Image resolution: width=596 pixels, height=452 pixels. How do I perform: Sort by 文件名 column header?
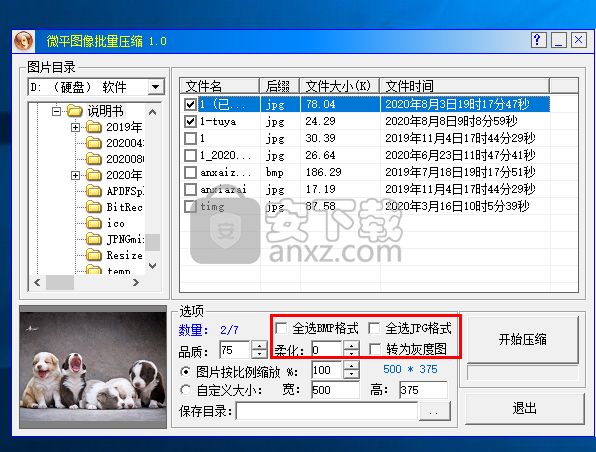click(220, 86)
